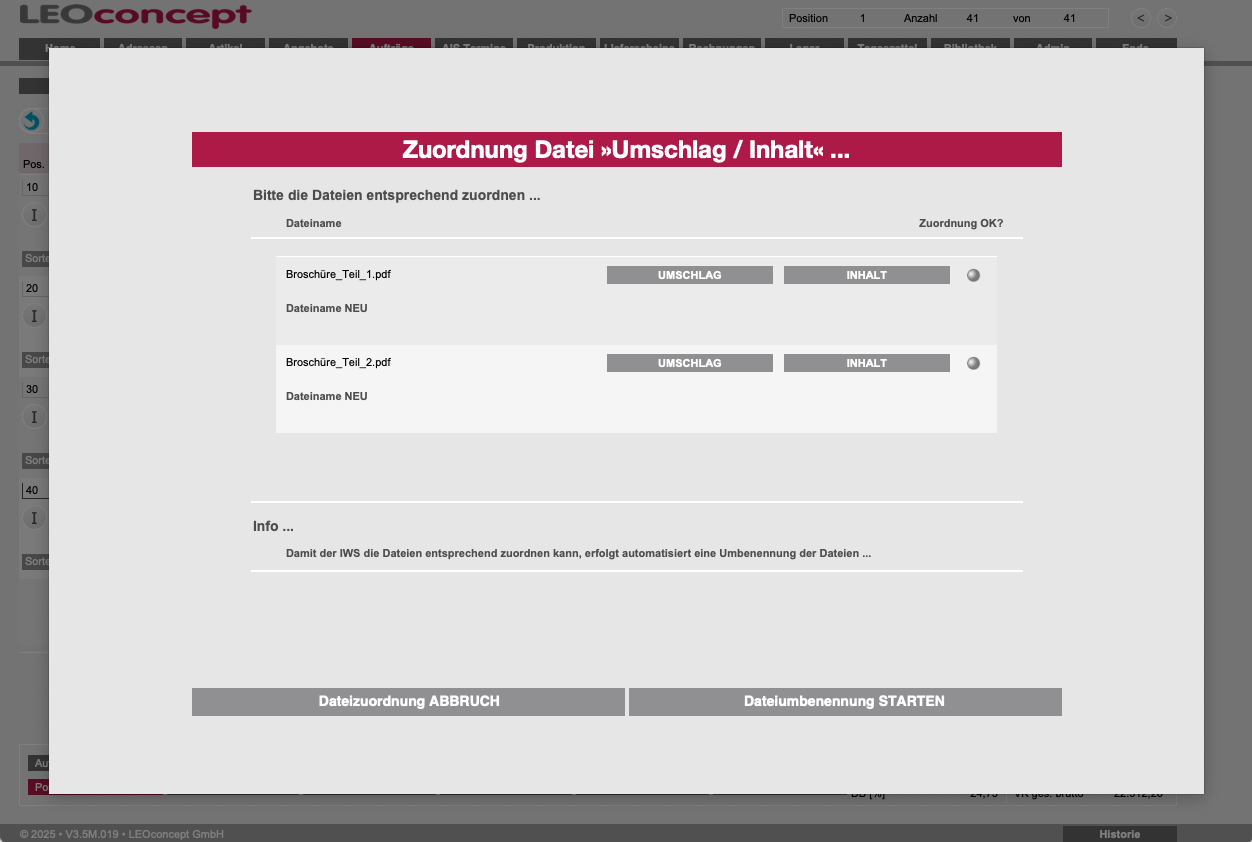Assign Broschüre_Teil_2.pdf as UMSCHLAG
The image size is (1252, 842).
coord(689,363)
